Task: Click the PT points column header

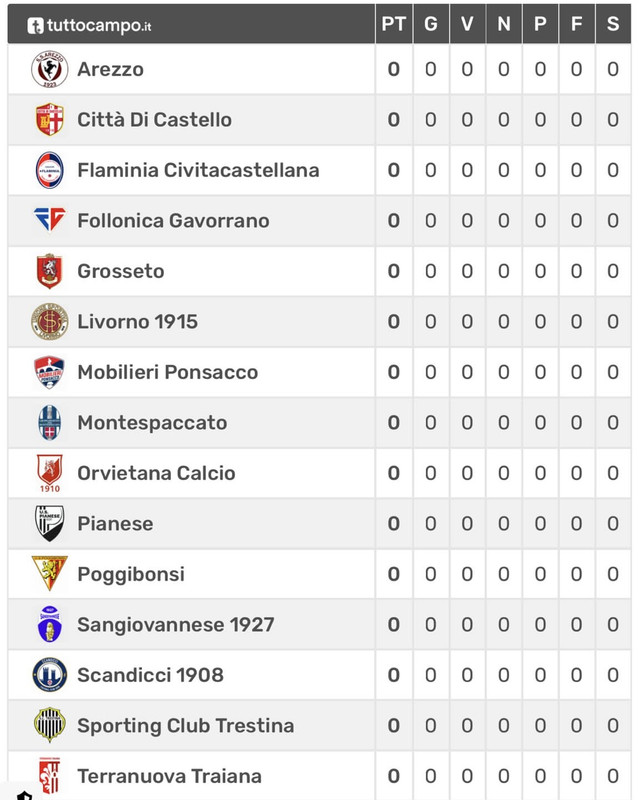Action: 394,24
